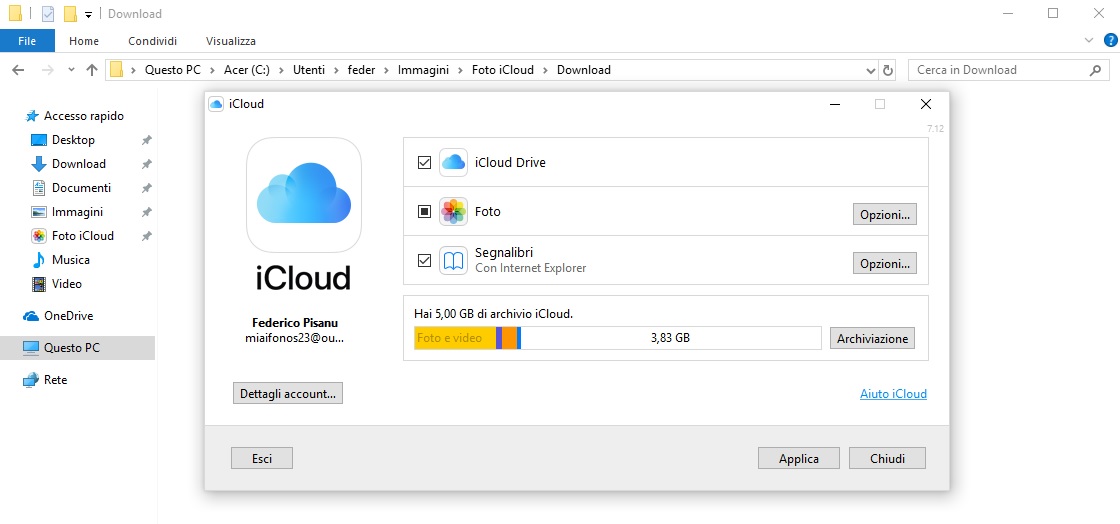Screen dimensions: 1120x524
Task: Open the Aiuto iCloud link
Action: [894, 393]
